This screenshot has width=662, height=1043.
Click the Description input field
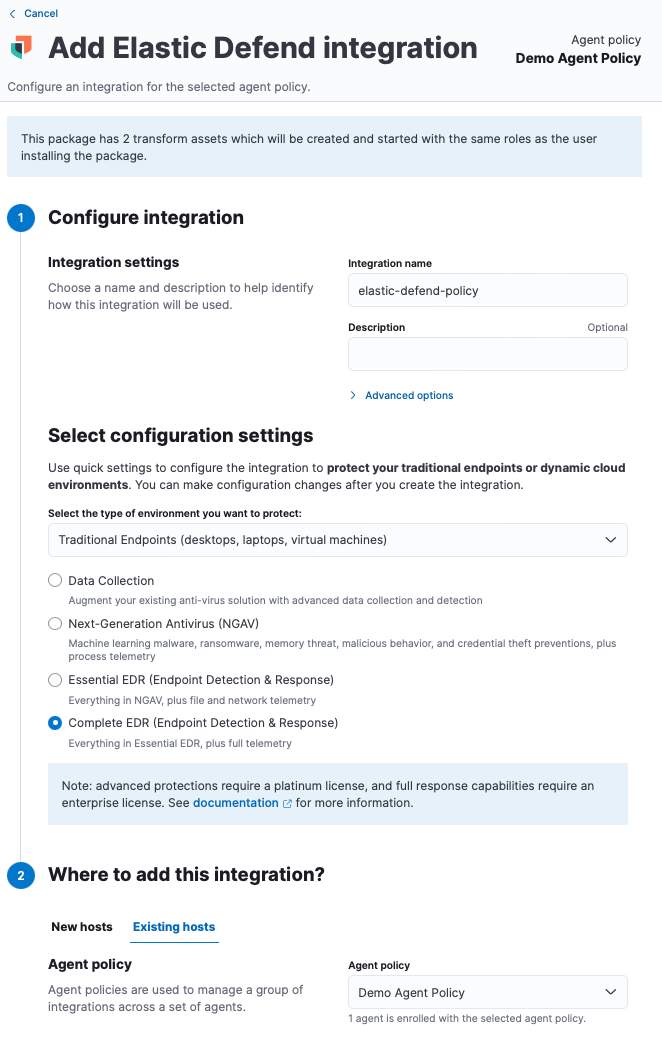click(487, 354)
